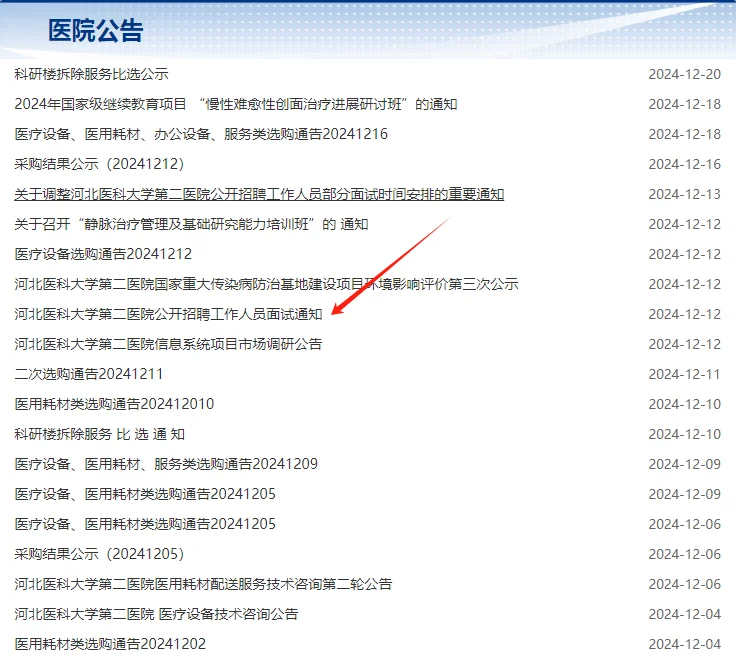Click the 医院公告 section heading
This screenshot has height=660, width=737.
(x=95, y=31)
